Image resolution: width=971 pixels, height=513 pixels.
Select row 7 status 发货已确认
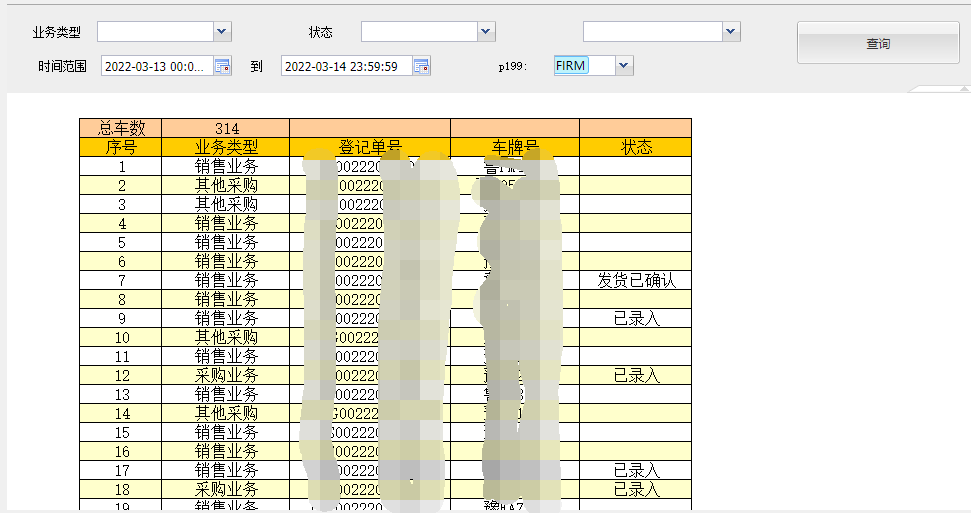coord(636,280)
